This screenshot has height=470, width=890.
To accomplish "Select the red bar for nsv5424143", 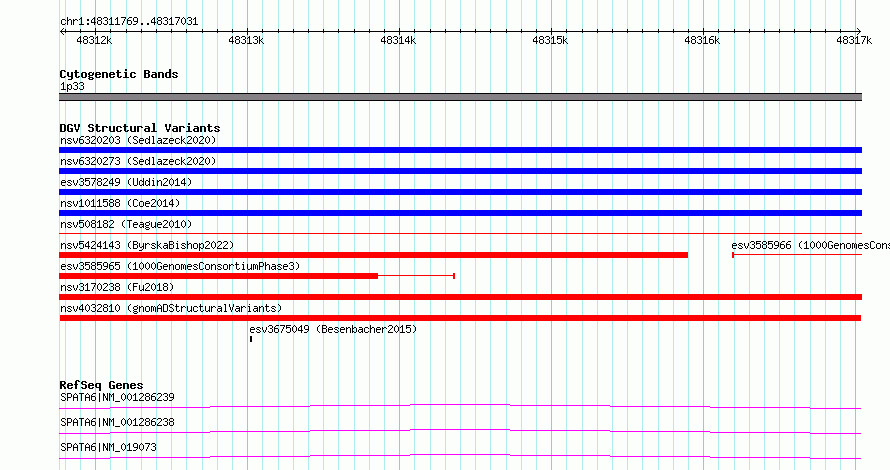I will point(373,255).
